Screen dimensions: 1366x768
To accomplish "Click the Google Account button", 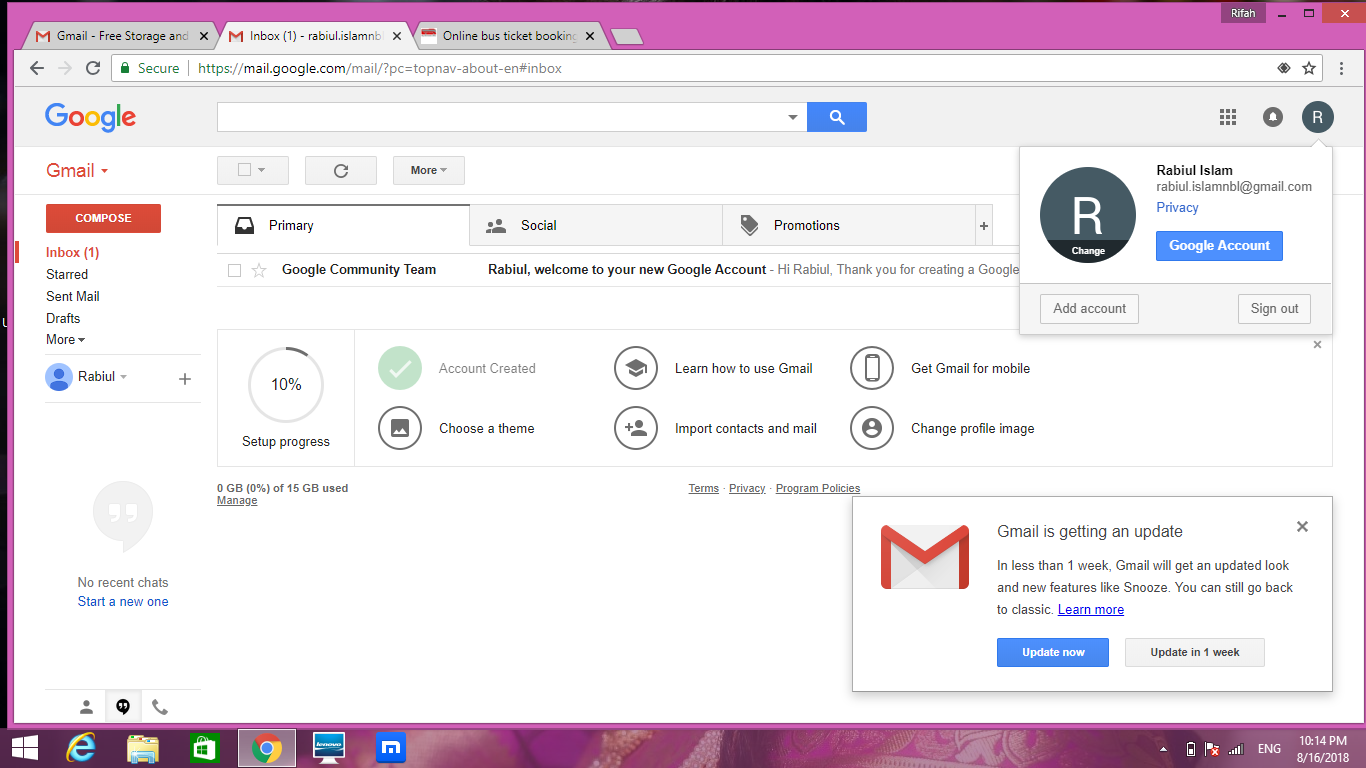I will pos(1219,246).
